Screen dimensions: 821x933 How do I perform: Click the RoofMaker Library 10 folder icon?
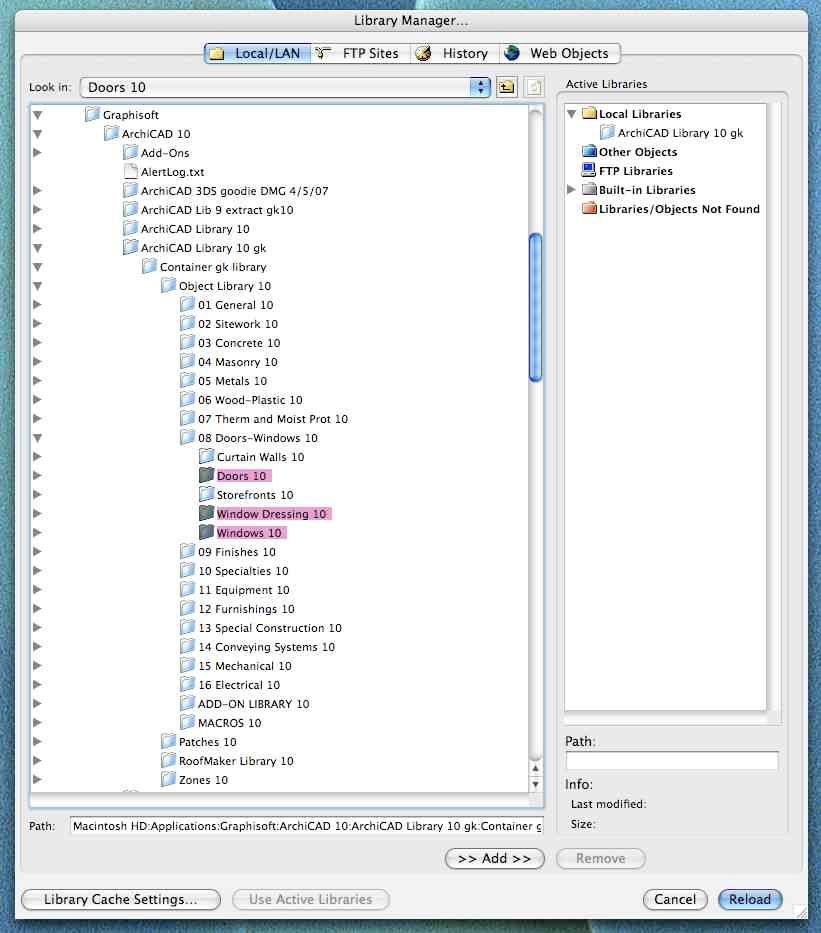(x=168, y=760)
